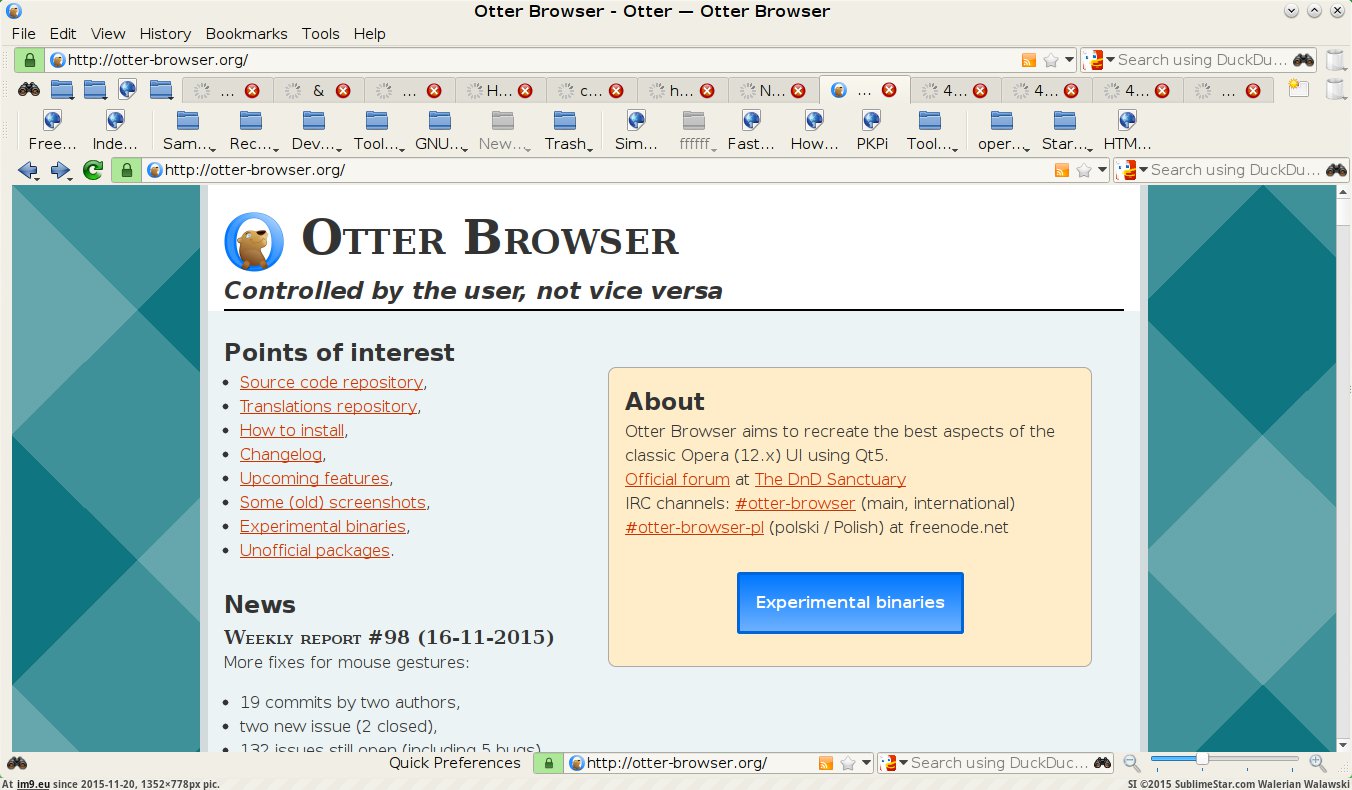Switch to the tab labeled 'h...'
The width and height of the screenshot is (1352, 790).
point(681,90)
